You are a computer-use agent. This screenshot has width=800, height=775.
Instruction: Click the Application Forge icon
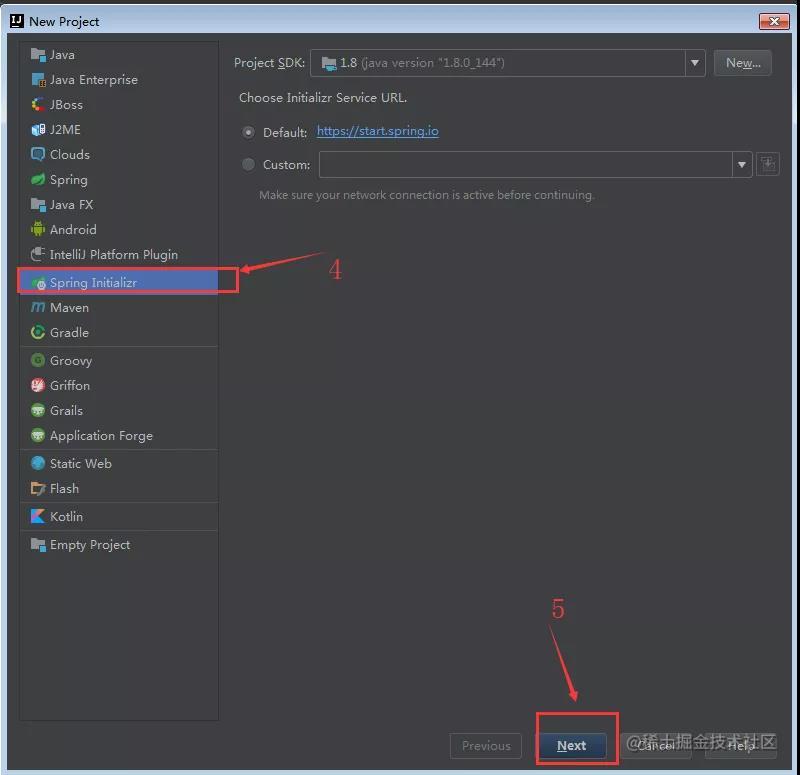click(38, 435)
